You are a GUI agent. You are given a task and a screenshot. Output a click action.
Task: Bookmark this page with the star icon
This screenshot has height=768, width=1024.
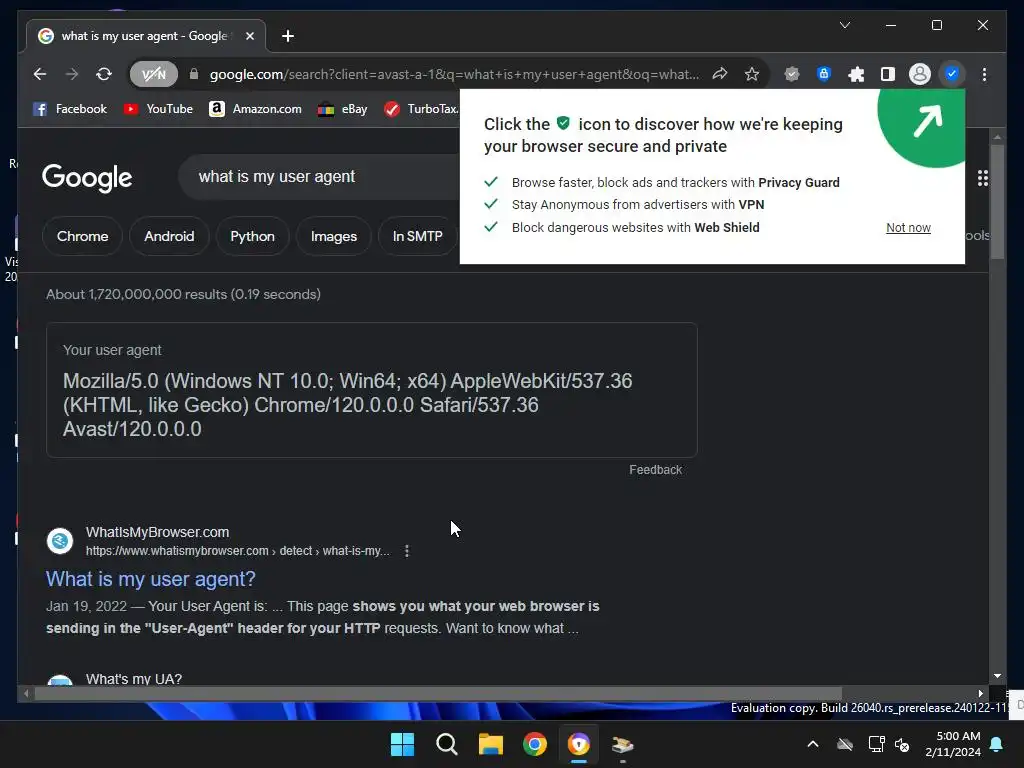coord(752,74)
